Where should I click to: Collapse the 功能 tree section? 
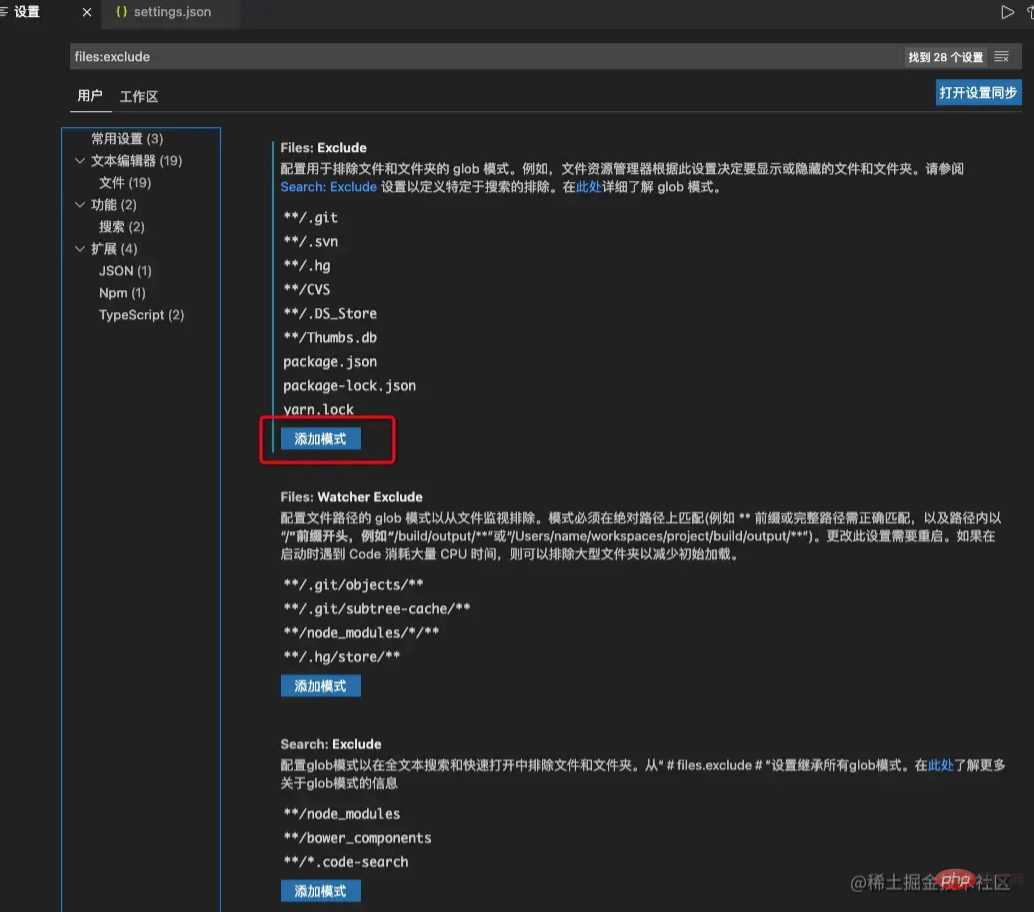(80, 205)
